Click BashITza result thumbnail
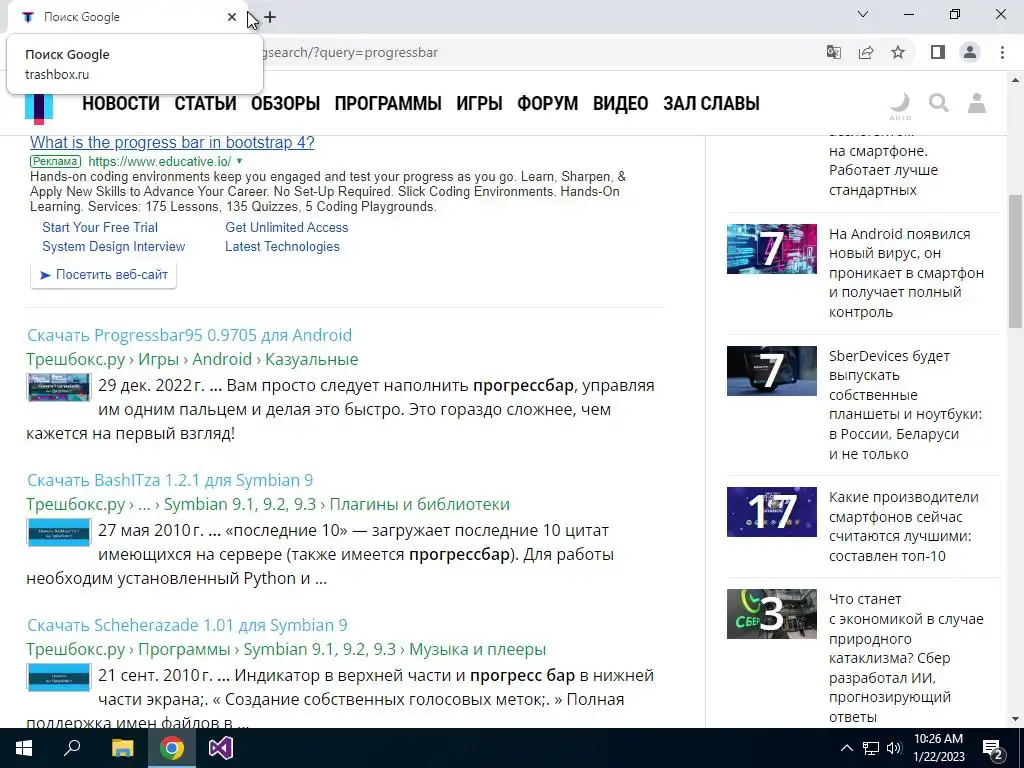1024x768 pixels. point(59,532)
